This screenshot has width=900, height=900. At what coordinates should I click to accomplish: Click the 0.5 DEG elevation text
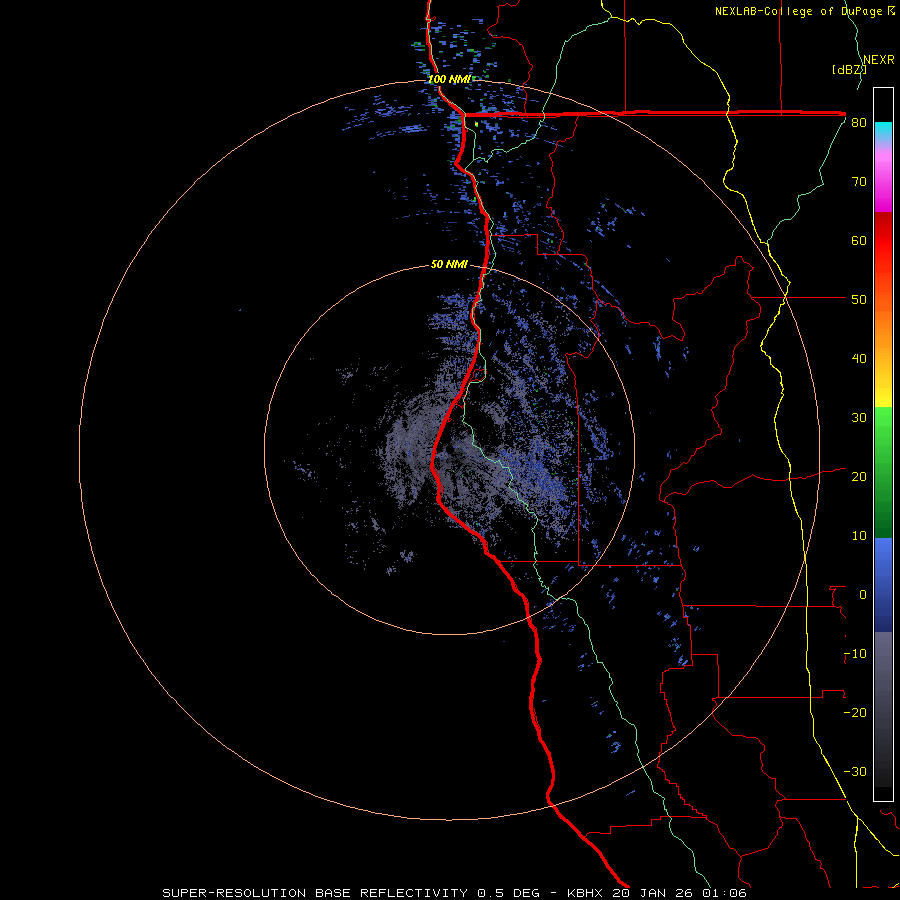point(509,893)
